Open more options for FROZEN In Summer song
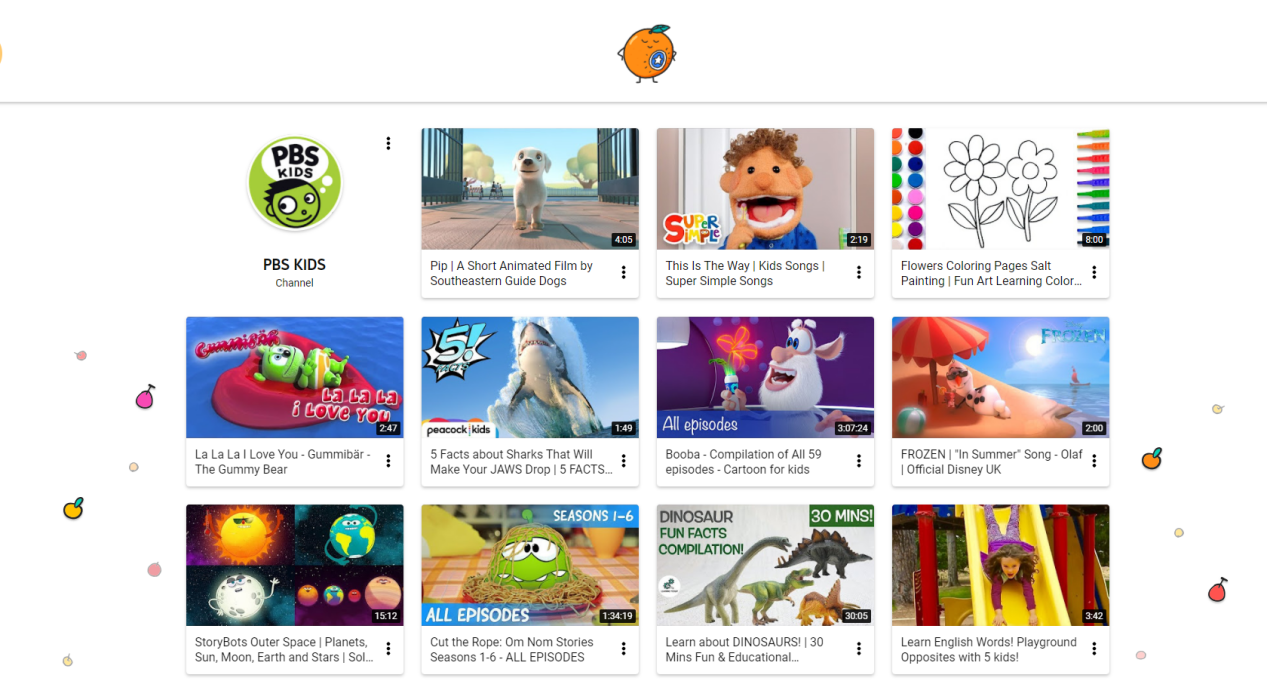Screen dimensions: 1267x681 pos(1094,461)
